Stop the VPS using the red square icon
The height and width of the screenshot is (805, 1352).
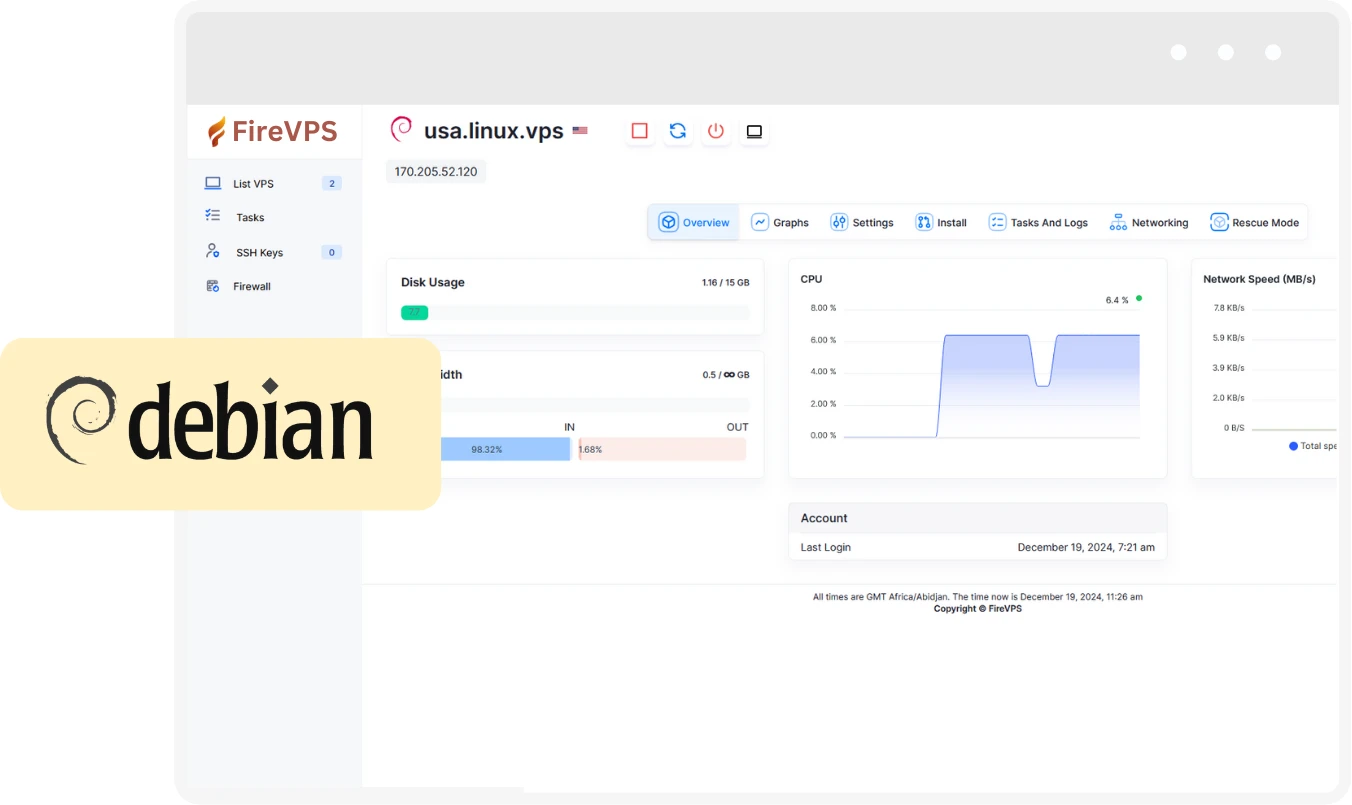click(x=640, y=131)
